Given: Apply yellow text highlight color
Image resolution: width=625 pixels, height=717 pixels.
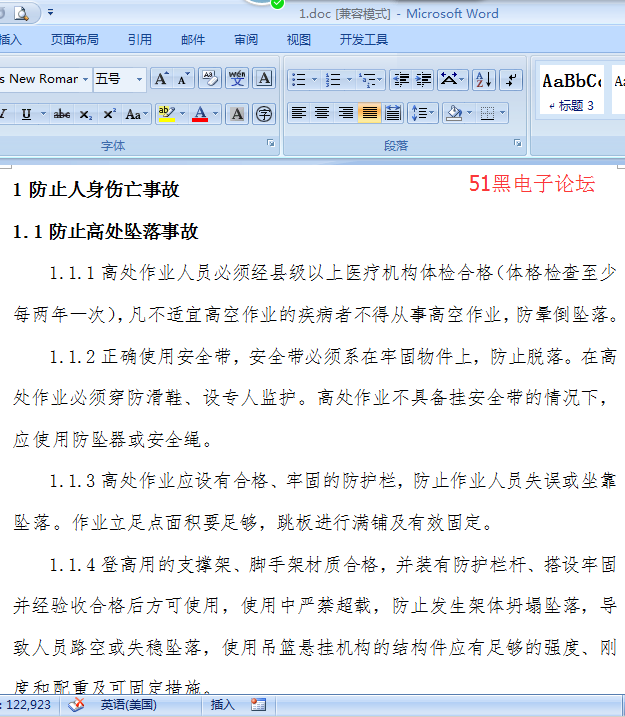Looking at the screenshot, I should pyautogui.click(x=166, y=114).
